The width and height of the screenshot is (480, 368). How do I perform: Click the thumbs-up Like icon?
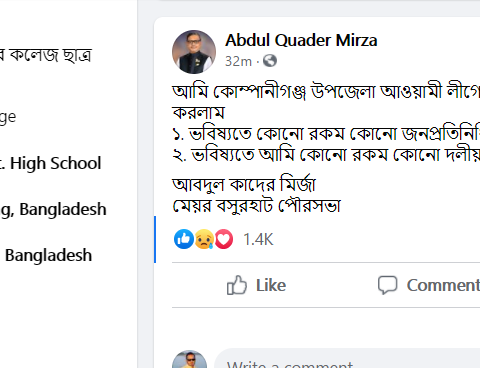coord(237,285)
